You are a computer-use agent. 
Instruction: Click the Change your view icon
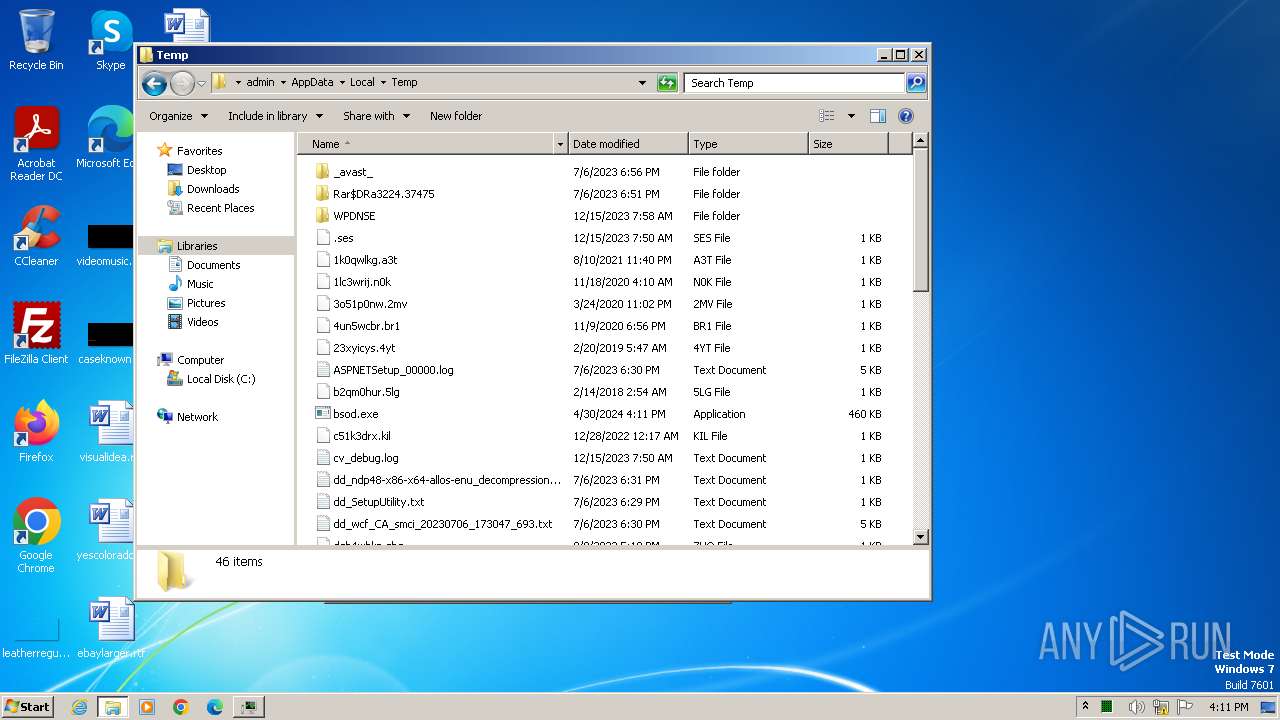pos(827,116)
